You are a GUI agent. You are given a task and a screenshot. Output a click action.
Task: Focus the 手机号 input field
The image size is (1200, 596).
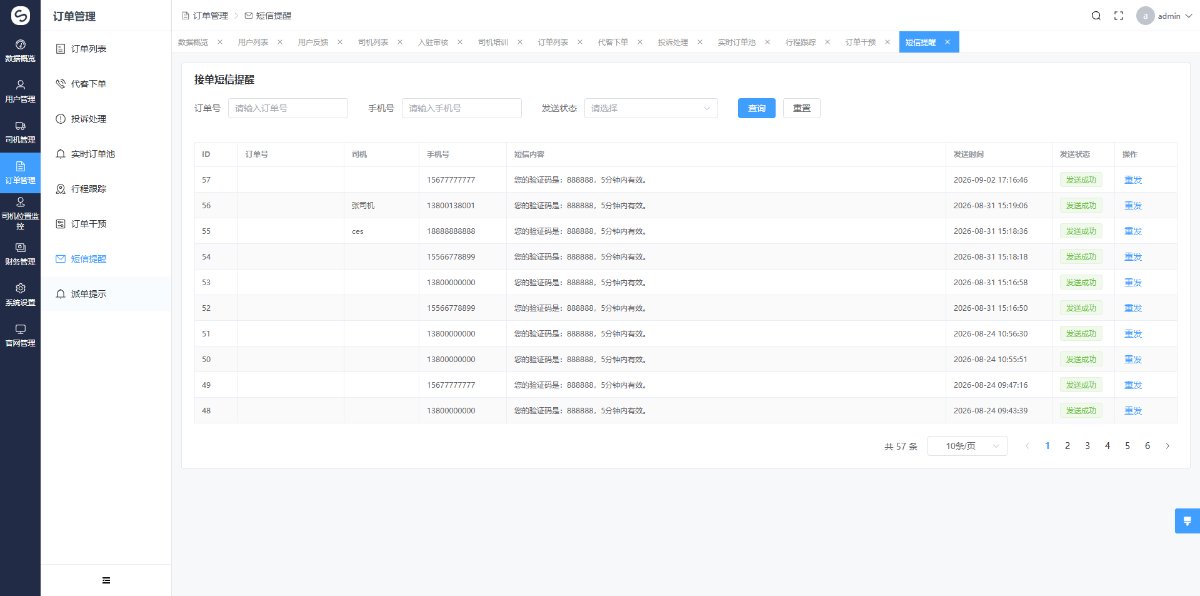coord(462,108)
